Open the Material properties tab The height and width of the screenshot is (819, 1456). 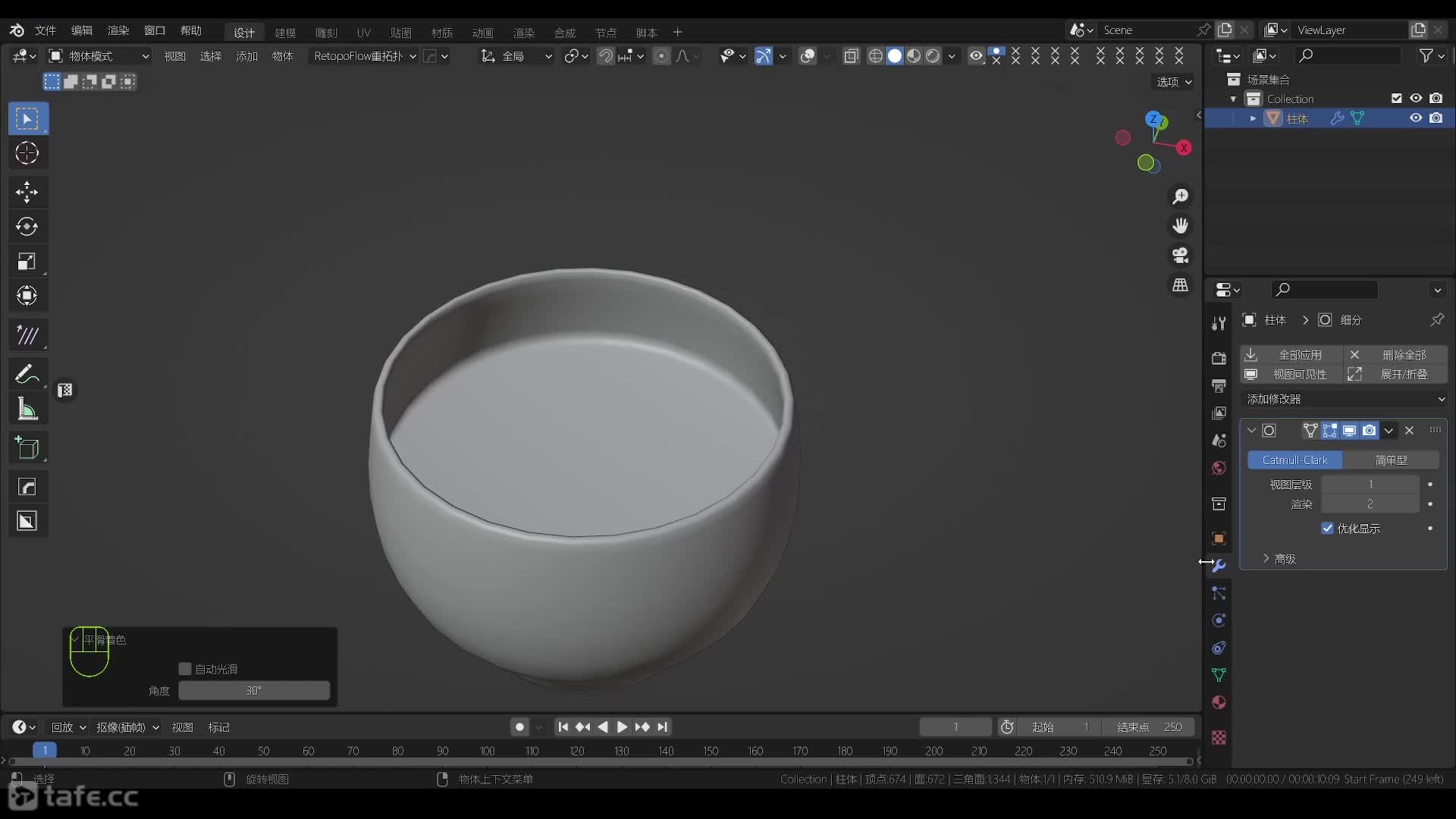click(1219, 702)
